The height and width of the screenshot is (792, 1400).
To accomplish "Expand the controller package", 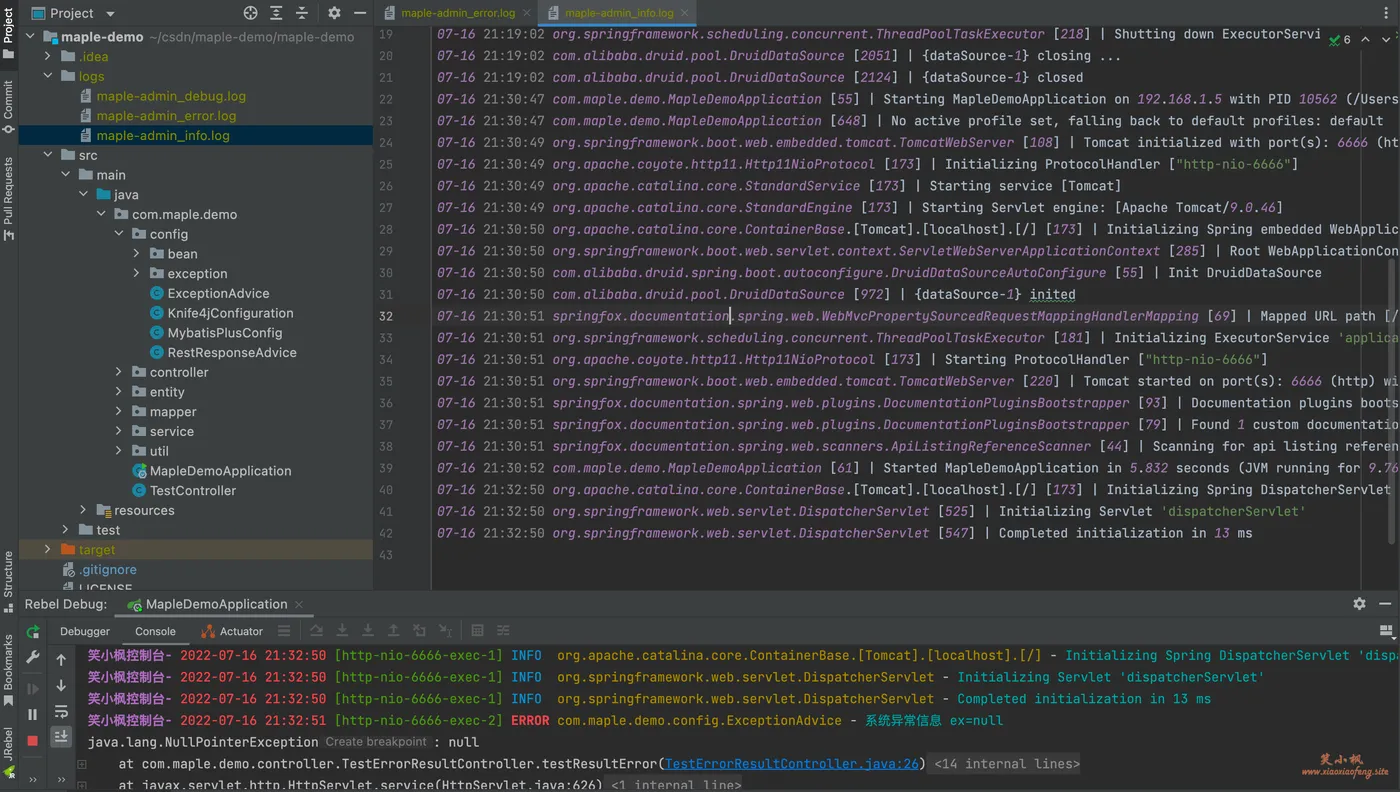I will [119, 372].
